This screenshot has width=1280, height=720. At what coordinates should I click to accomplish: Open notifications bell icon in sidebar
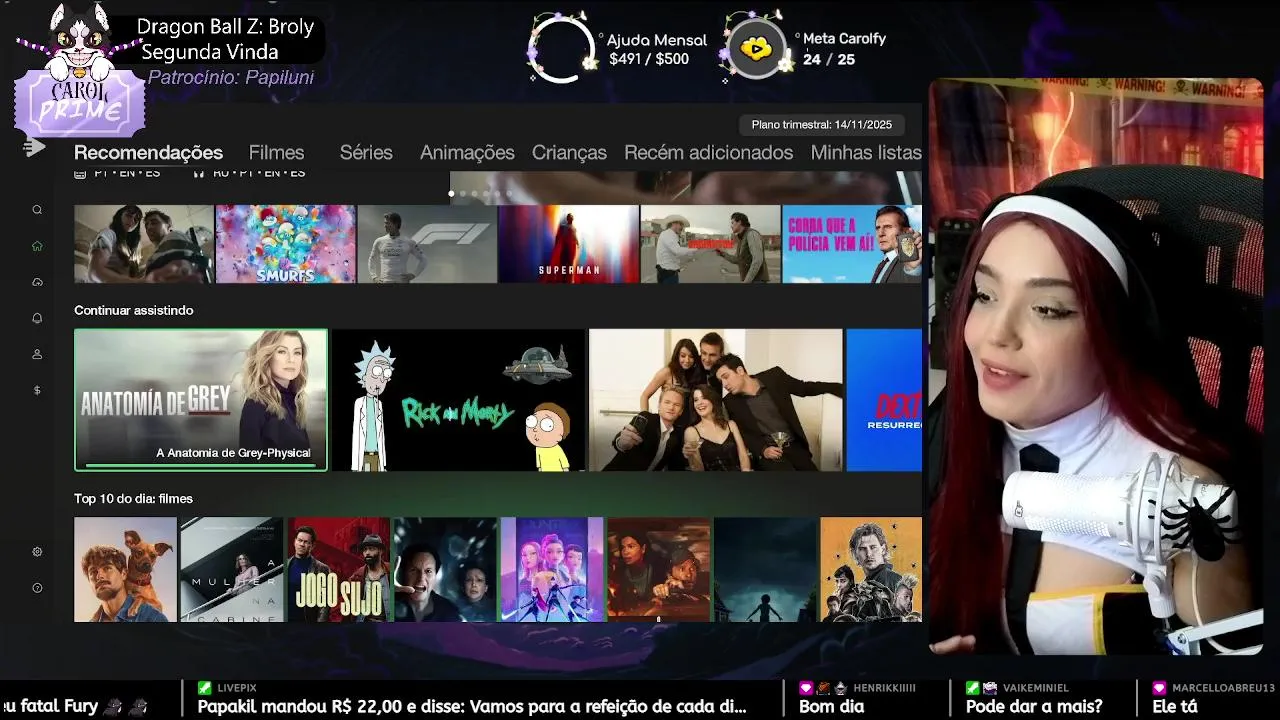click(37, 318)
